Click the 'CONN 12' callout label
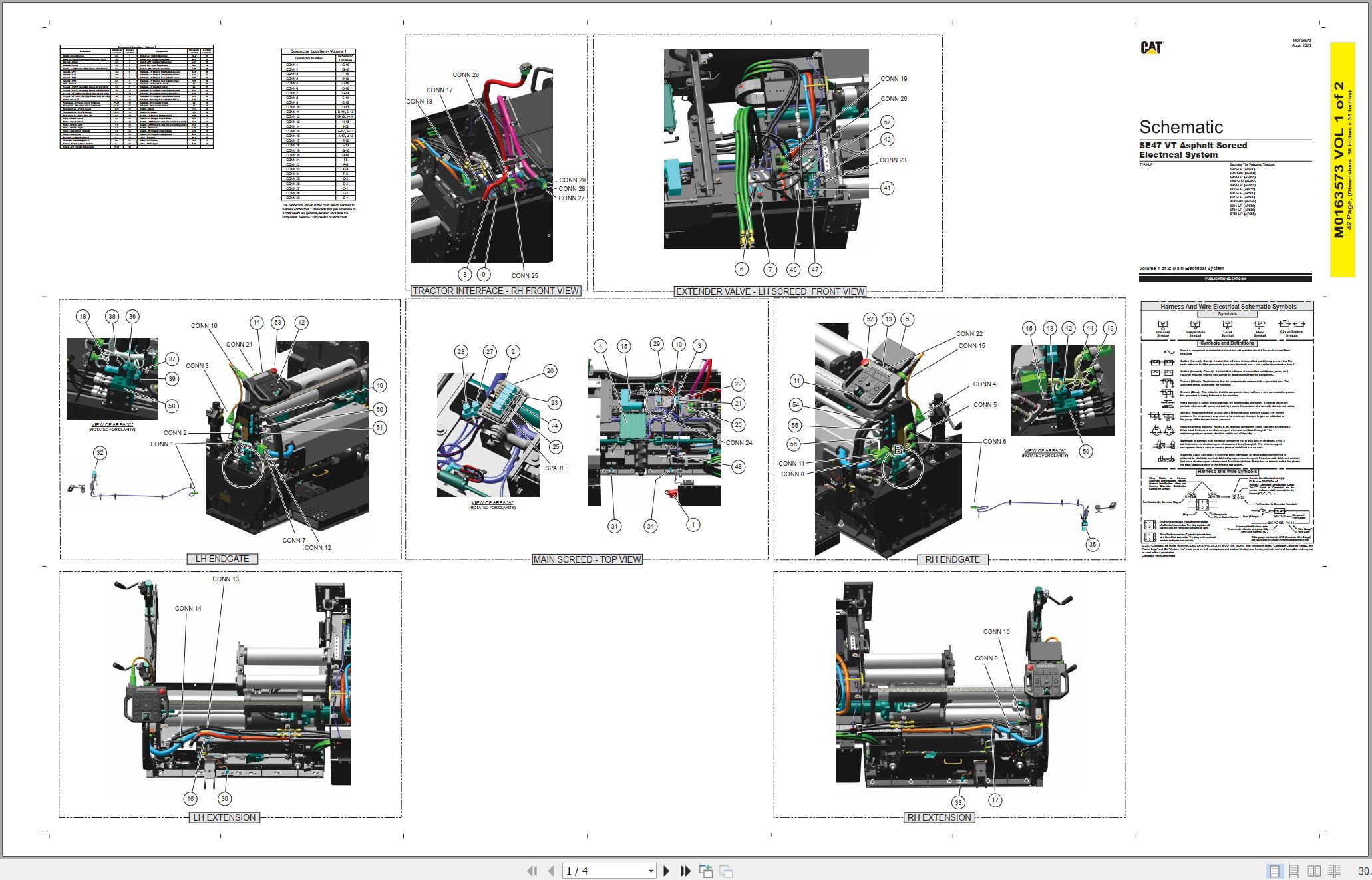Screen dimensions: 1372x880 click(x=318, y=548)
